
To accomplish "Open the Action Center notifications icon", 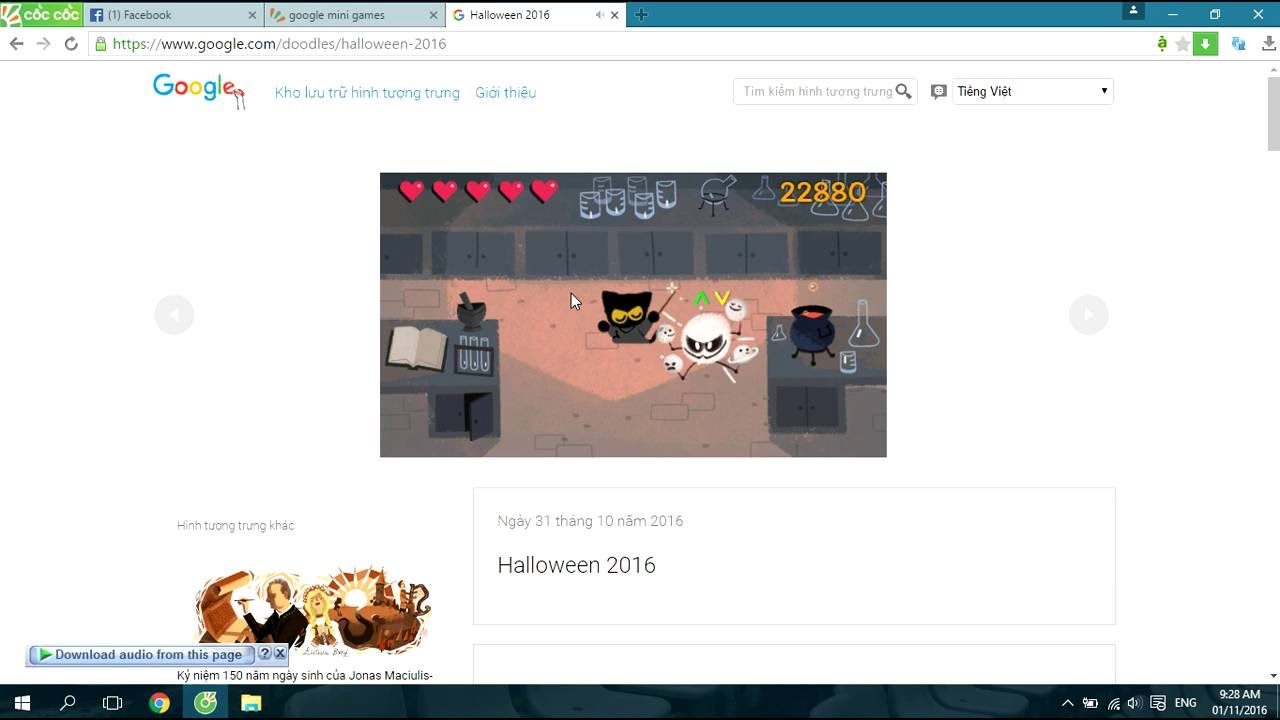I will tap(1158, 703).
